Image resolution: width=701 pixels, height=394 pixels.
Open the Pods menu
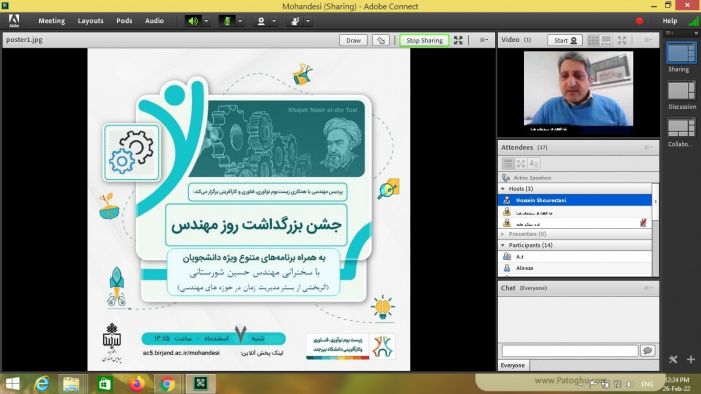(124, 21)
